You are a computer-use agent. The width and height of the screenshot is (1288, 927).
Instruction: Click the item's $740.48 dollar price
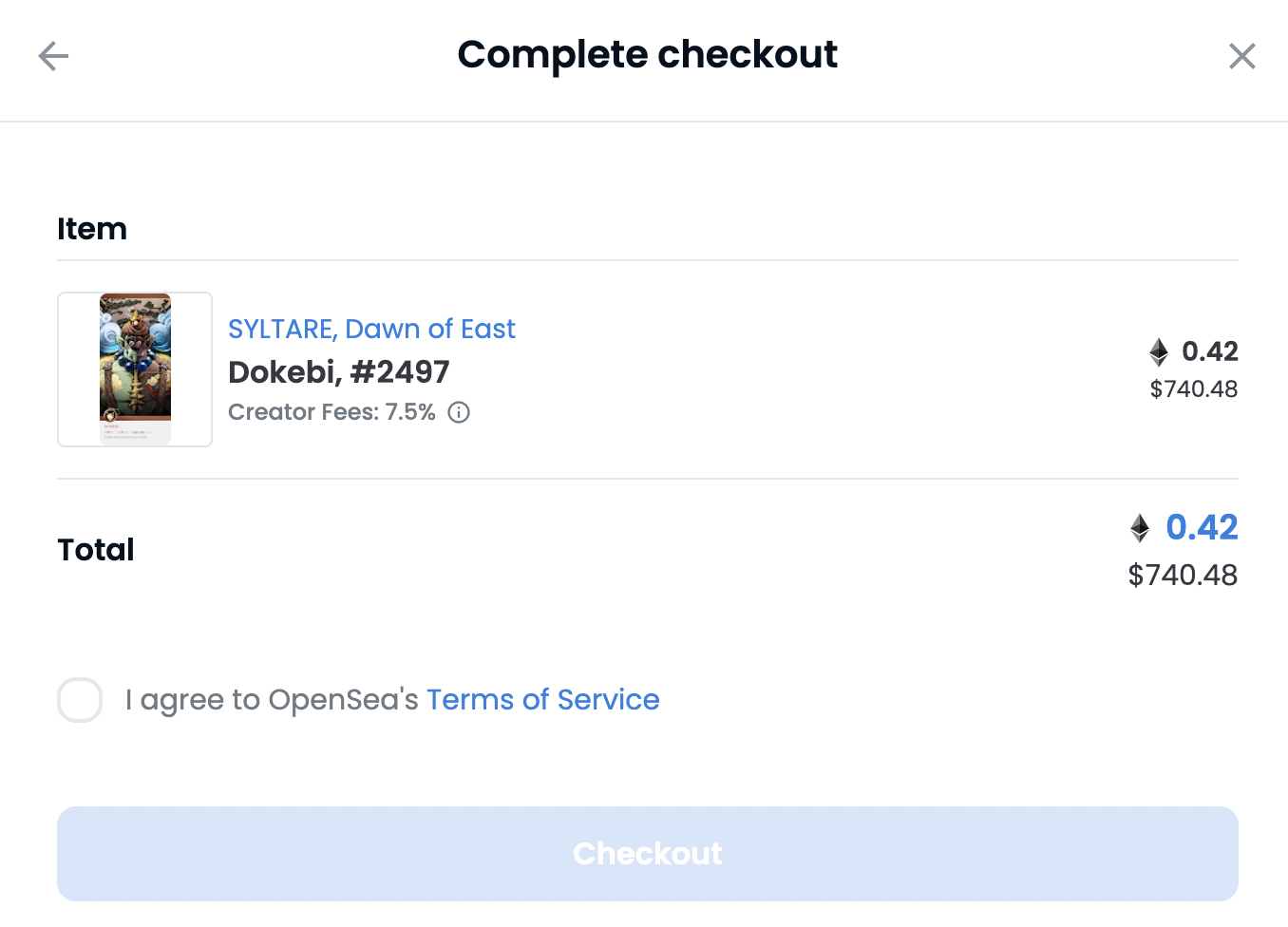[x=1194, y=389]
